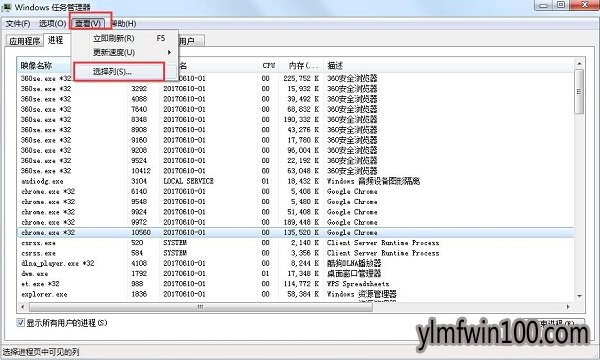Choose 立即刷新(R) from the View menu
The image size is (600, 360).
pos(125,38)
